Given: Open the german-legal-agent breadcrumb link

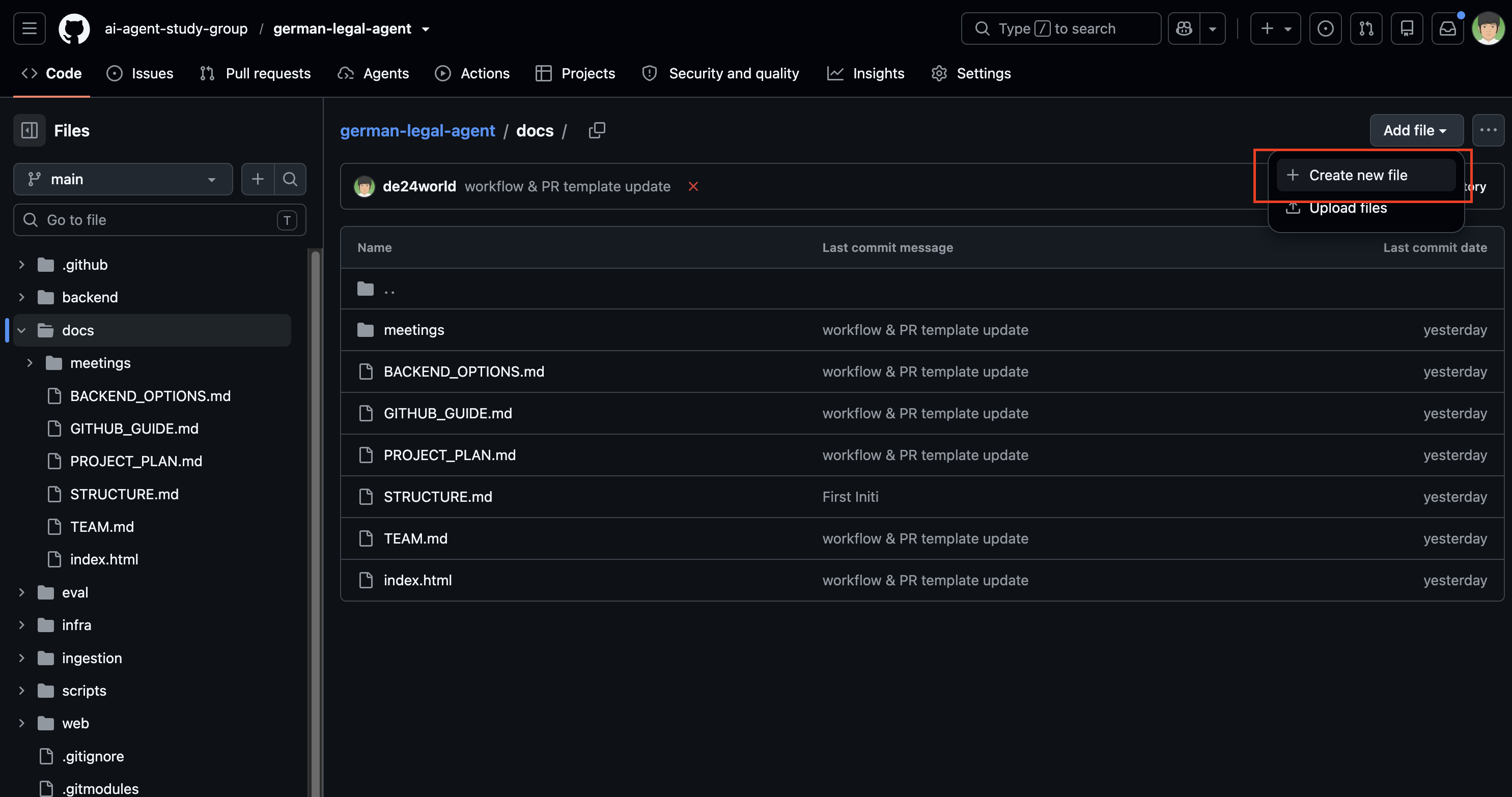Looking at the screenshot, I should point(417,130).
